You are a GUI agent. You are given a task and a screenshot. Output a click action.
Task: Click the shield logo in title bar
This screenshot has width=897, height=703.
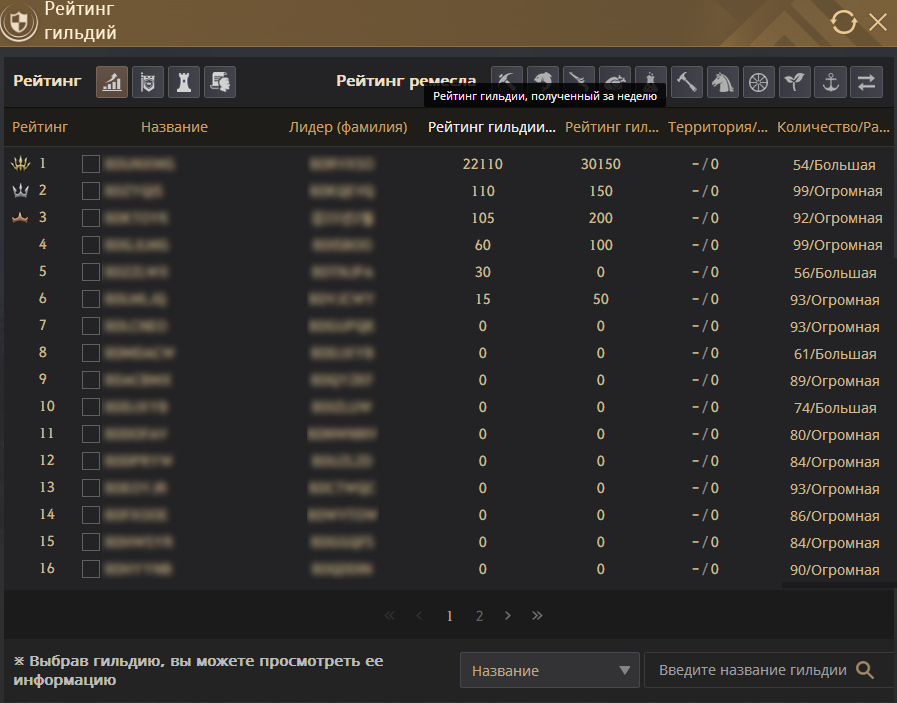19,23
